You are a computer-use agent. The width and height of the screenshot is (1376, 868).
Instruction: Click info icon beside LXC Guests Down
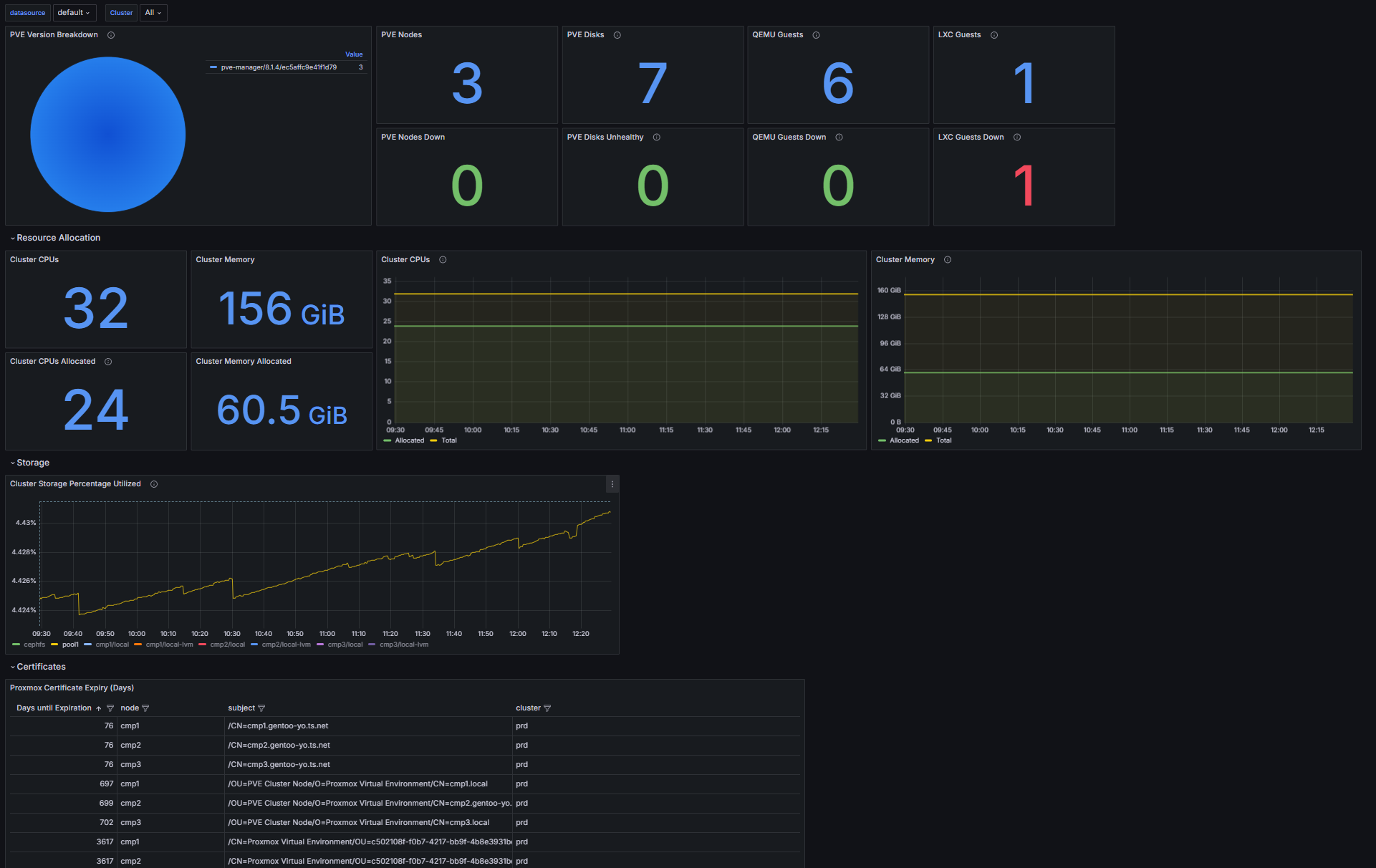(1017, 138)
